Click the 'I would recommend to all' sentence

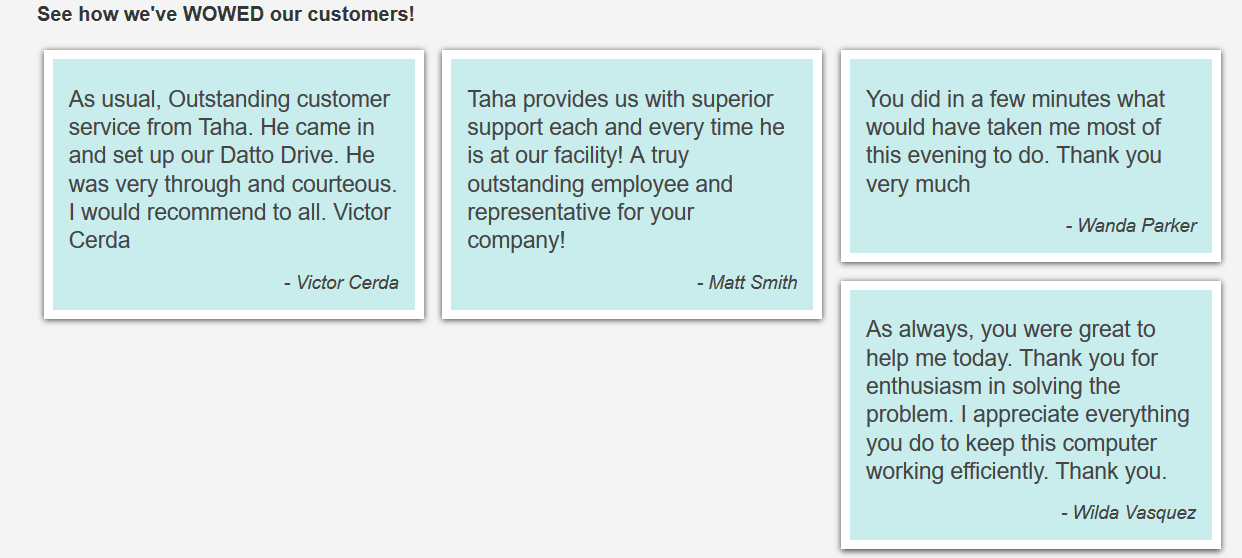[197, 213]
